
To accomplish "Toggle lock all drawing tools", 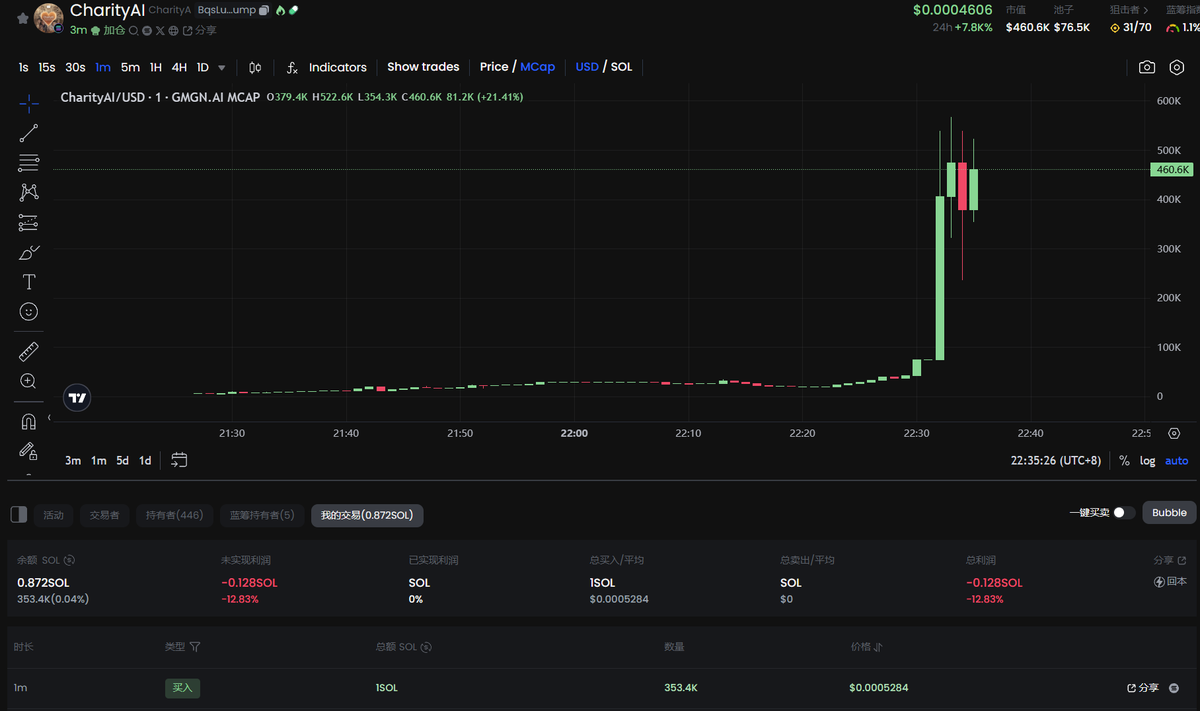I will (x=29, y=451).
